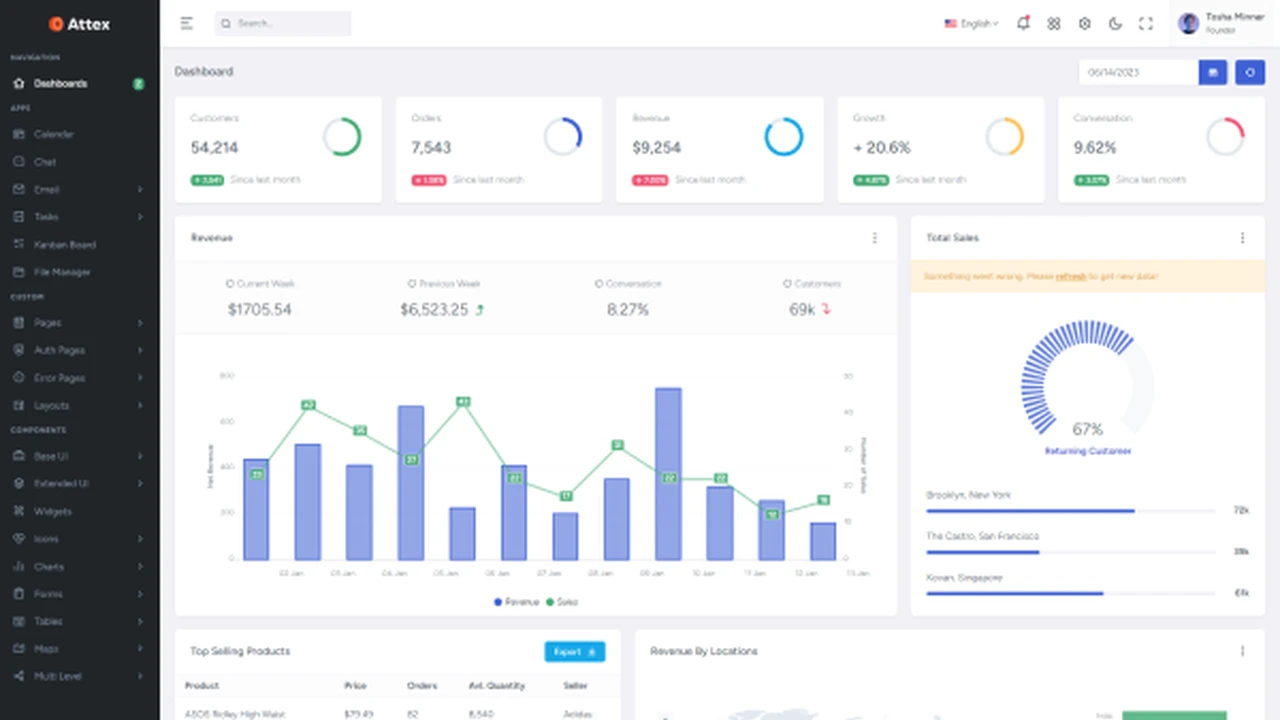
Task: Click the Product column header
Action: coord(202,686)
